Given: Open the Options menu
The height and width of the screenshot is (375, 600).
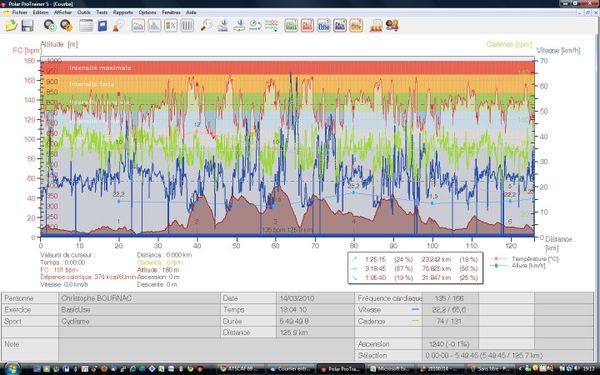Looking at the screenshot, I should tap(147, 12).
